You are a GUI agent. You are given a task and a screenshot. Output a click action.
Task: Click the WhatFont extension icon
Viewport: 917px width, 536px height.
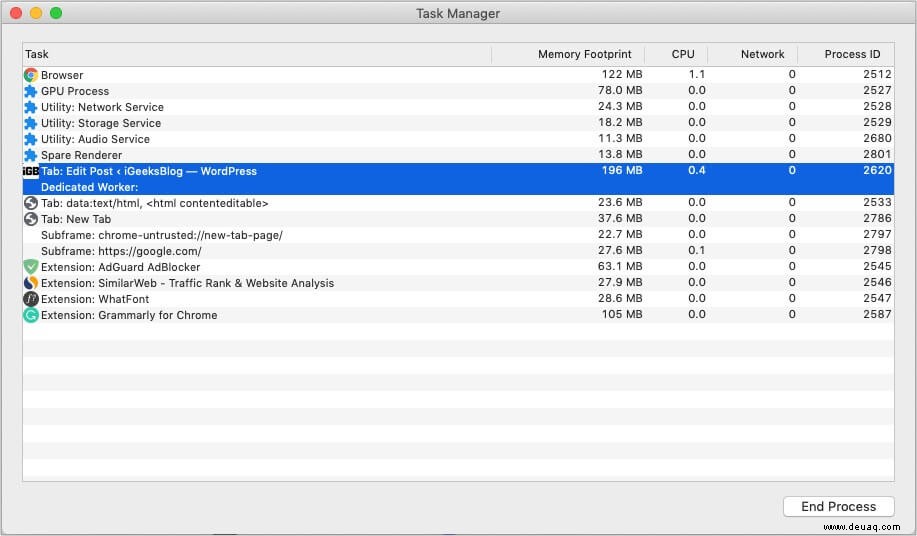31,299
